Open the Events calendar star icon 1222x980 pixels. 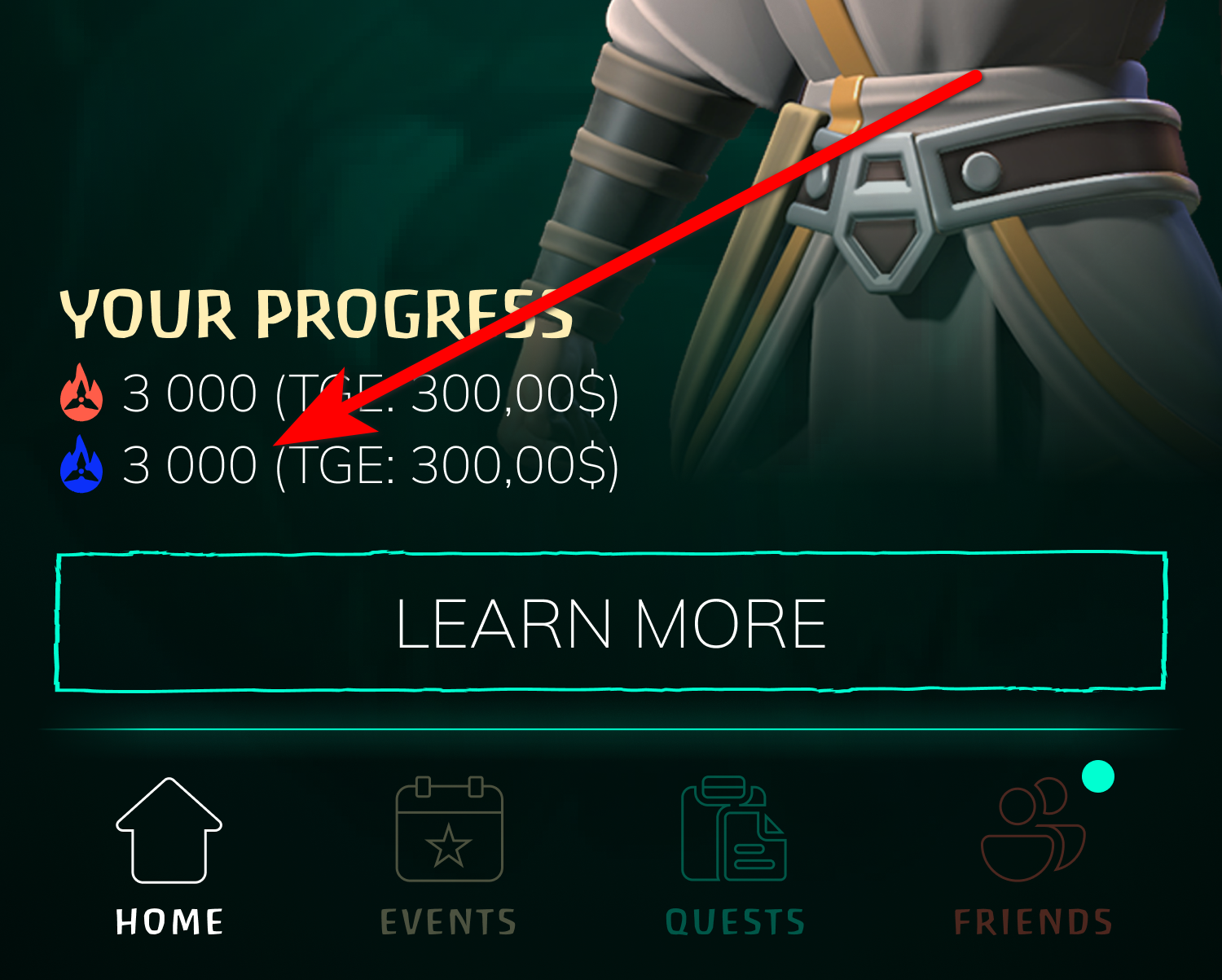(x=449, y=829)
